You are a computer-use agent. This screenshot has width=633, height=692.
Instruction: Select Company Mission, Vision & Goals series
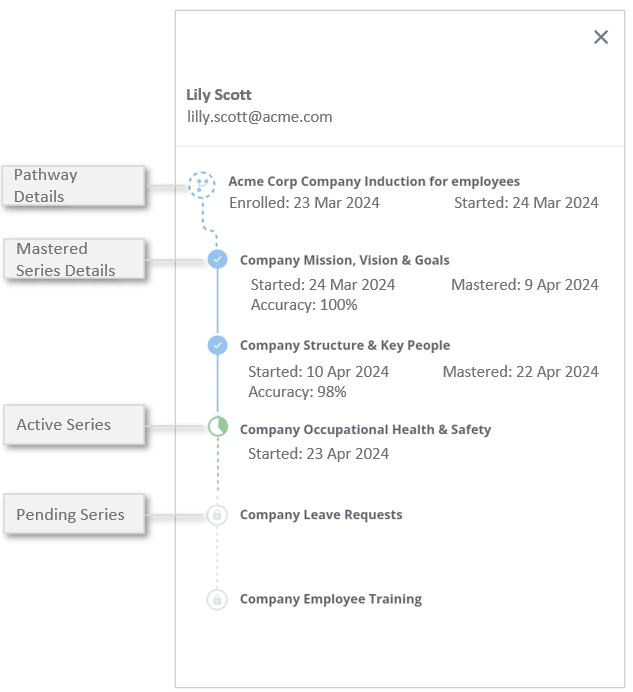click(x=345, y=261)
